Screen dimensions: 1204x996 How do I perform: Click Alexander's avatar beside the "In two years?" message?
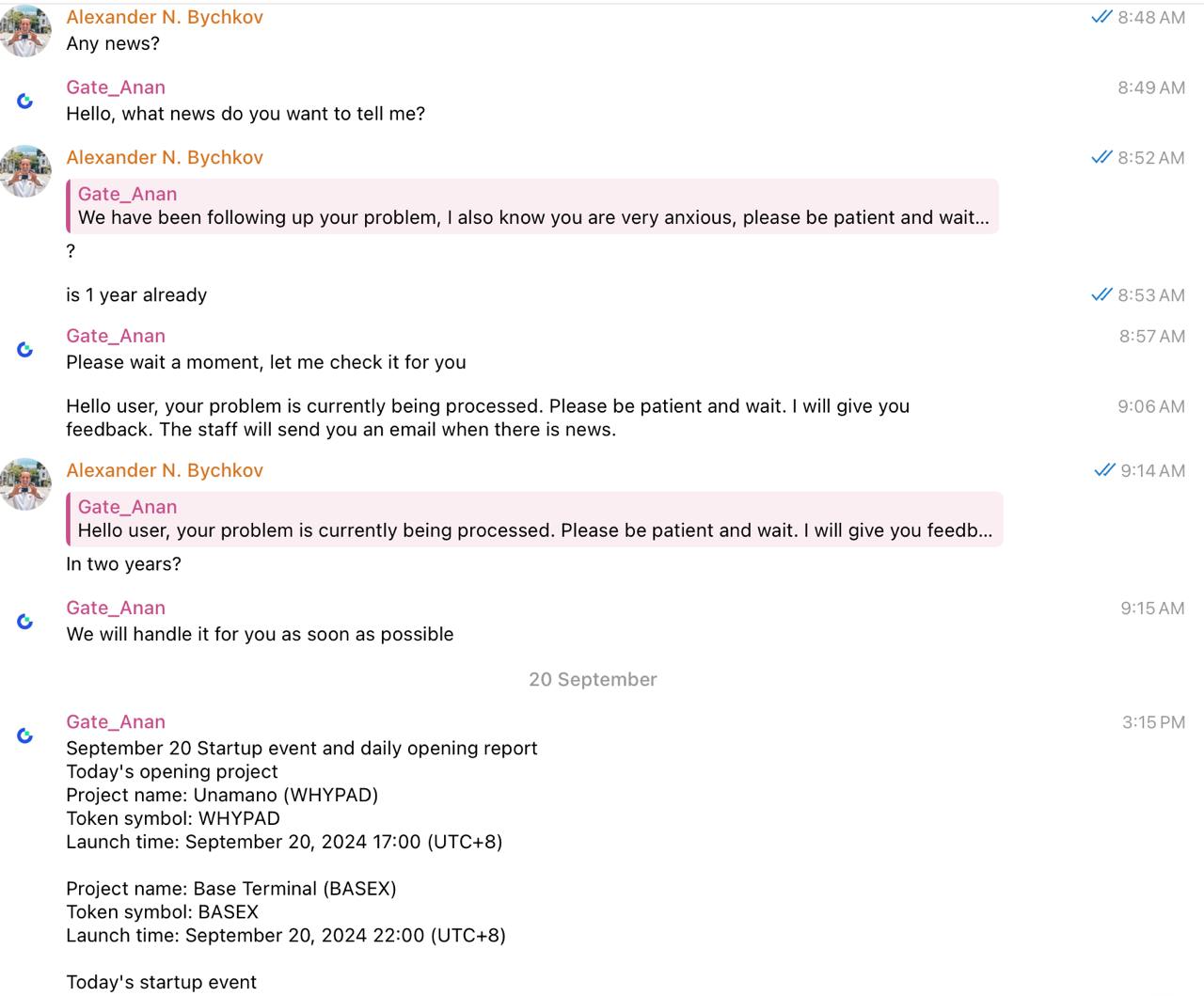[25, 483]
